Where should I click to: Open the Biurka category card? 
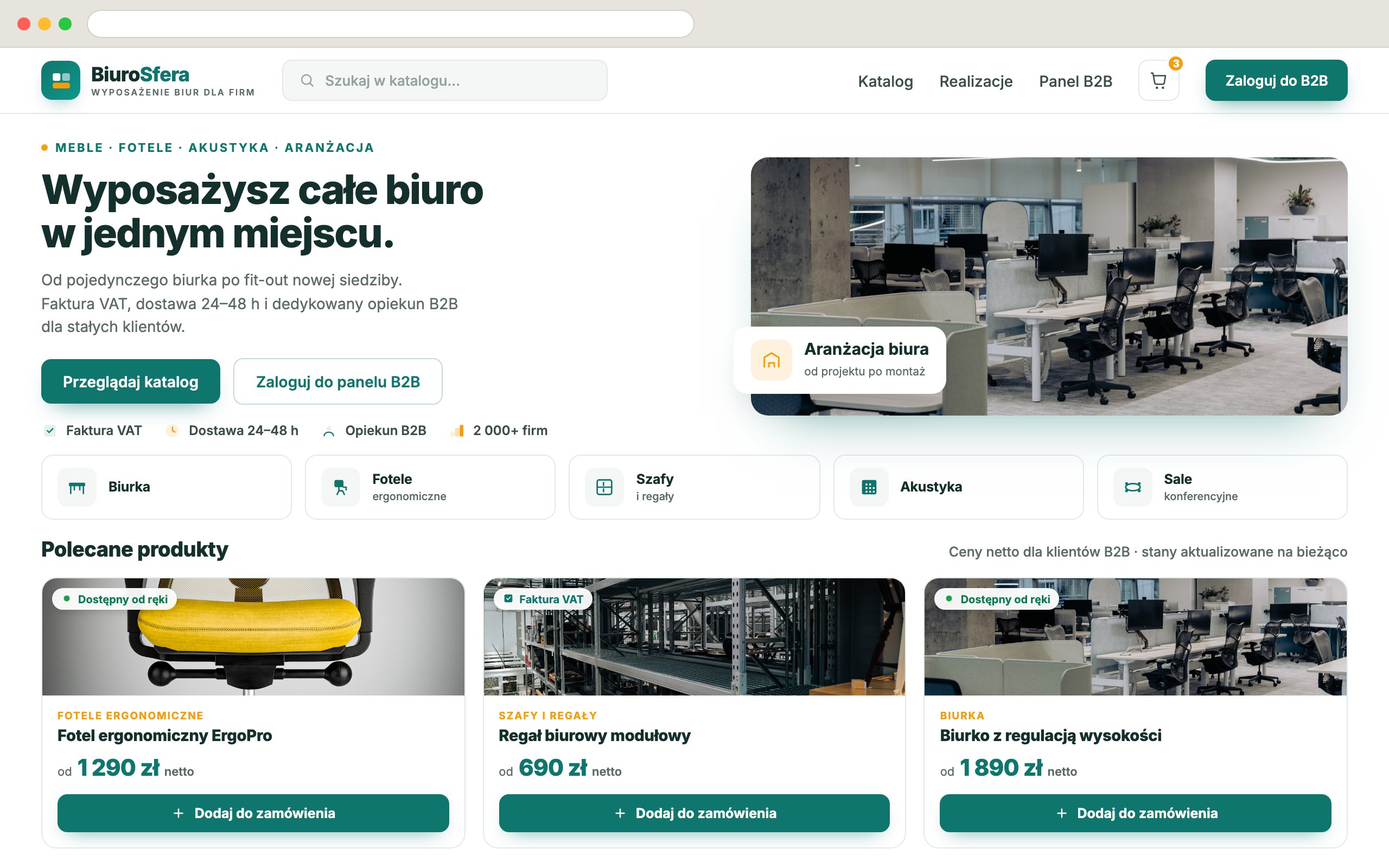point(167,487)
